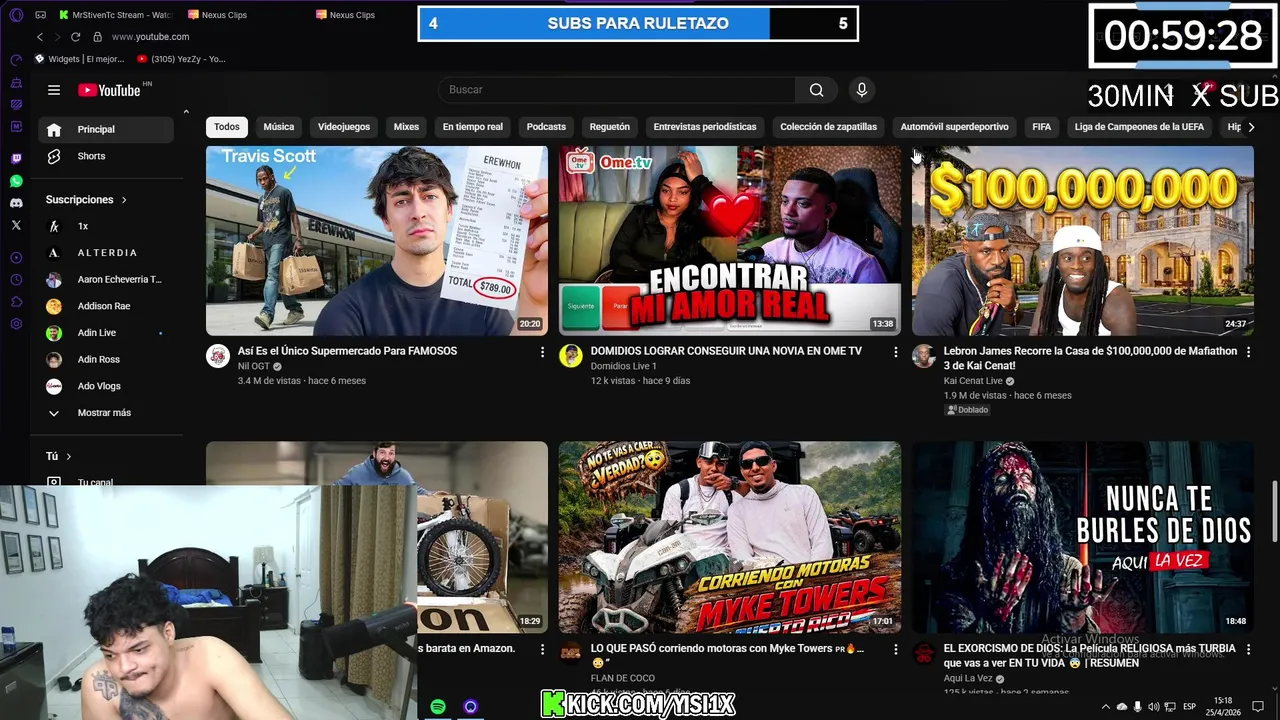
Task: Open Spotify from the taskbar
Action: point(438,707)
